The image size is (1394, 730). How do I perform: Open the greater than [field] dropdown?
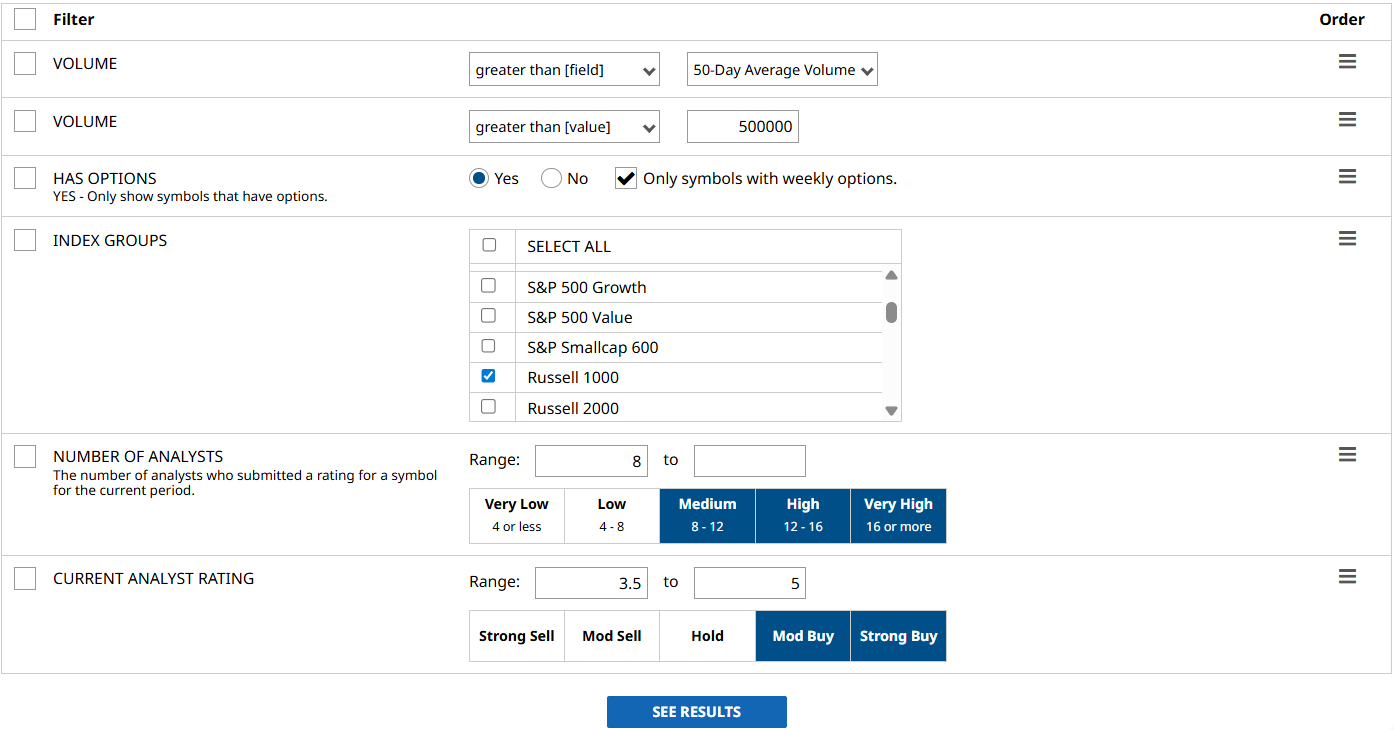pyautogui.click(x=564, y=70)
